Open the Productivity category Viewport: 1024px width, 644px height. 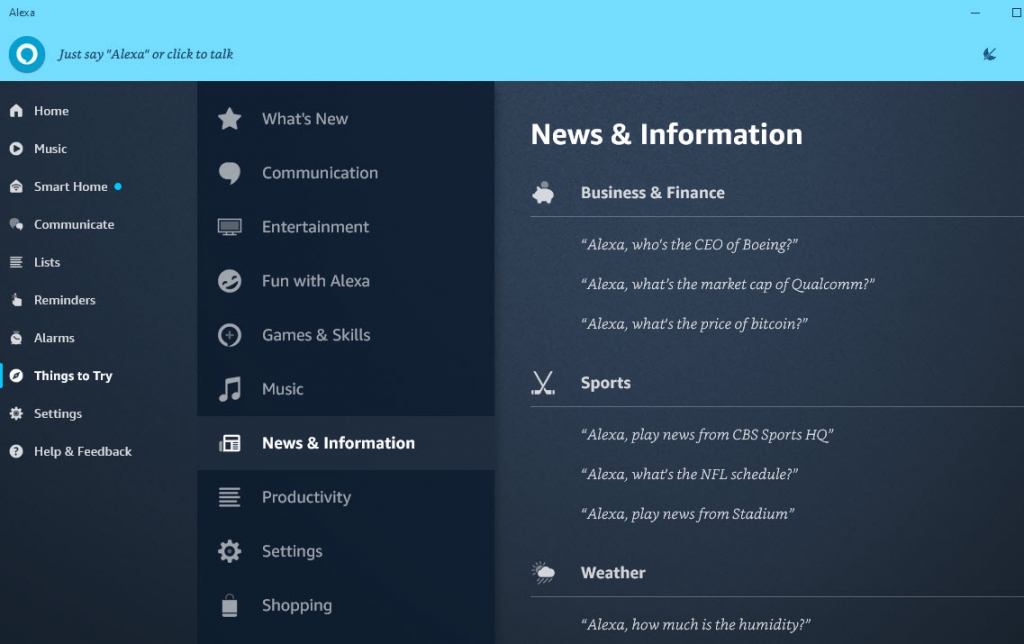click(306, 497)
